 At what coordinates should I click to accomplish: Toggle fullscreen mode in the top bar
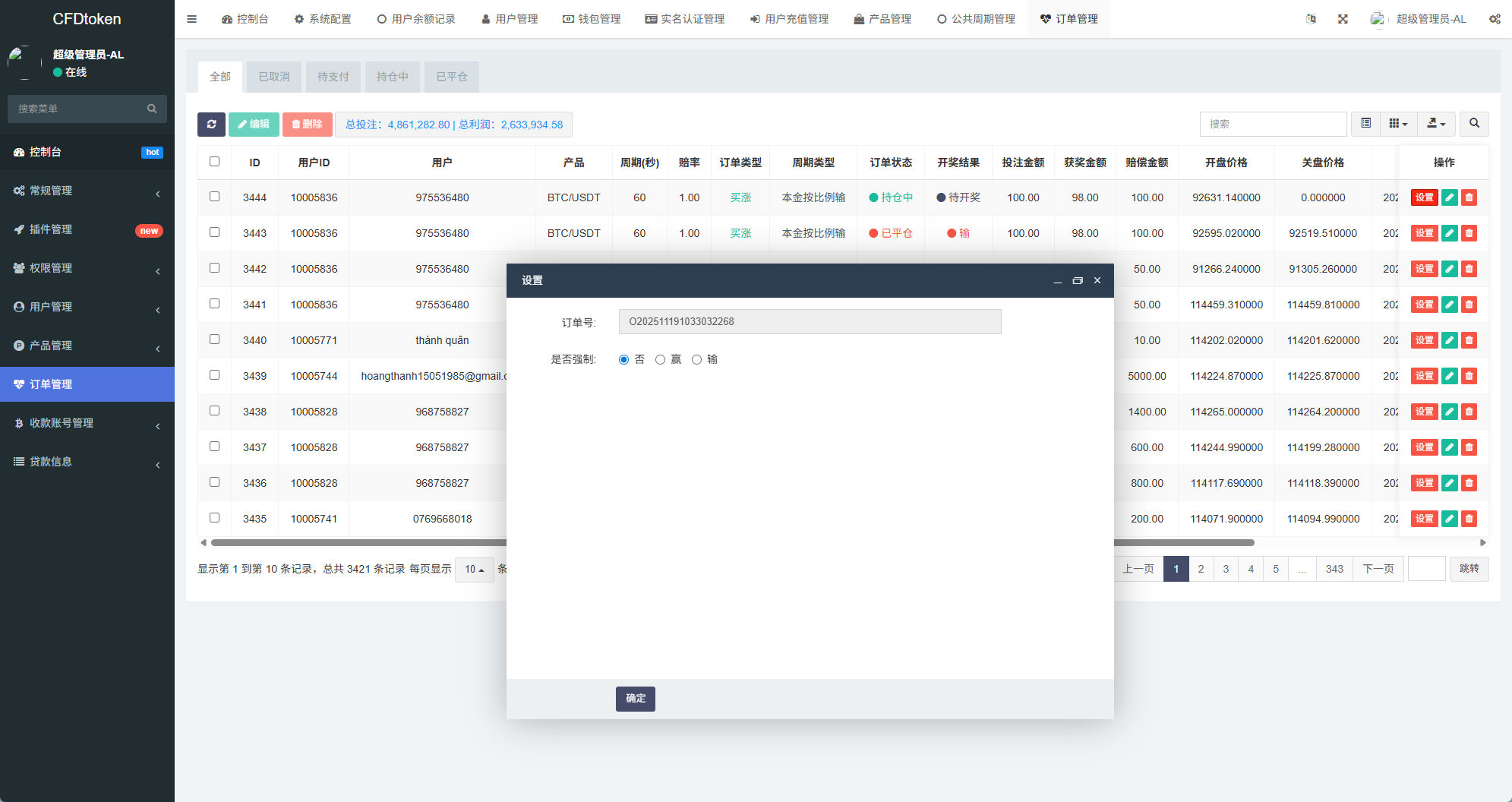(1343, 18)
